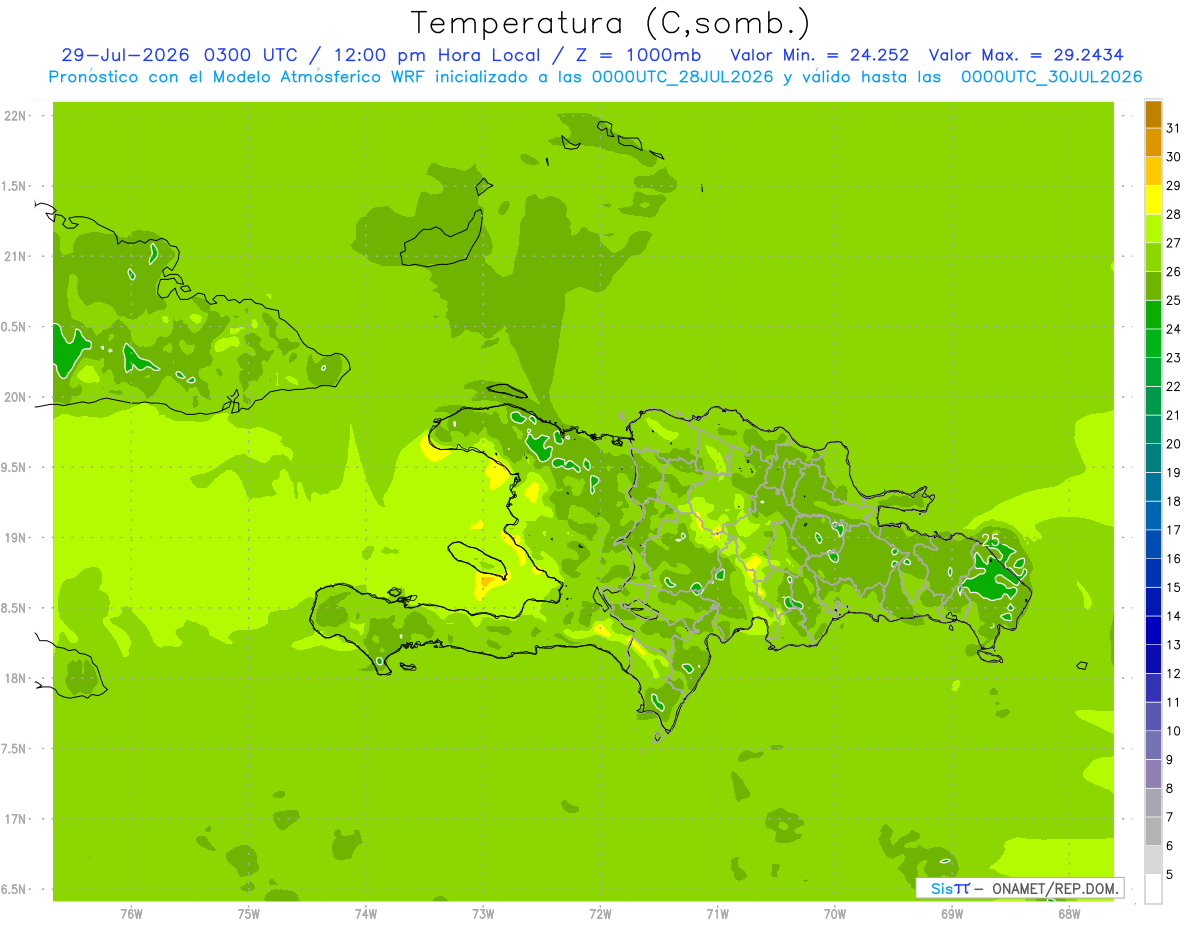
Task: Pick the dark green legend swatch between 24 and 25
Action: click(x=1153, y=314)
